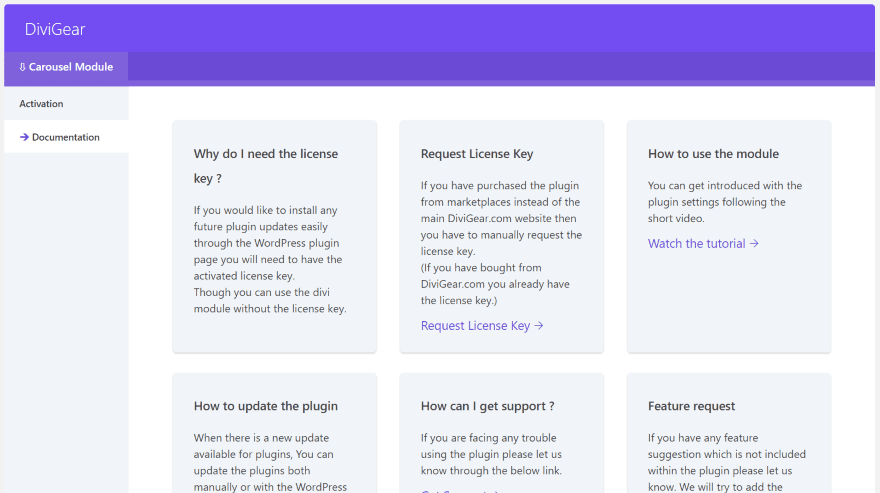Click 'When there is a new update' text
The width and height of the screenshot is (880, 493).
262,438
